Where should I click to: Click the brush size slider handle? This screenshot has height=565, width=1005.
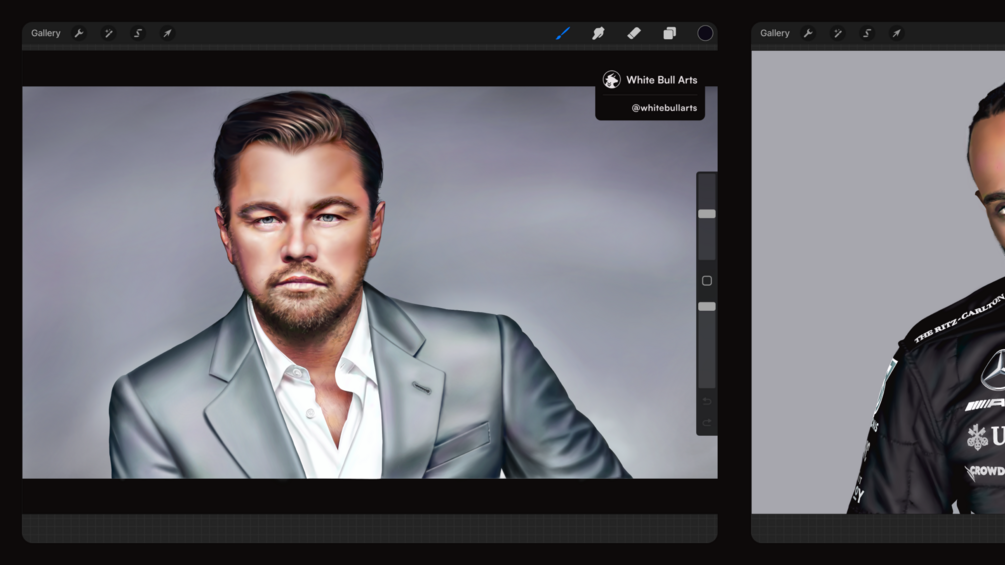tap(707, 214)
